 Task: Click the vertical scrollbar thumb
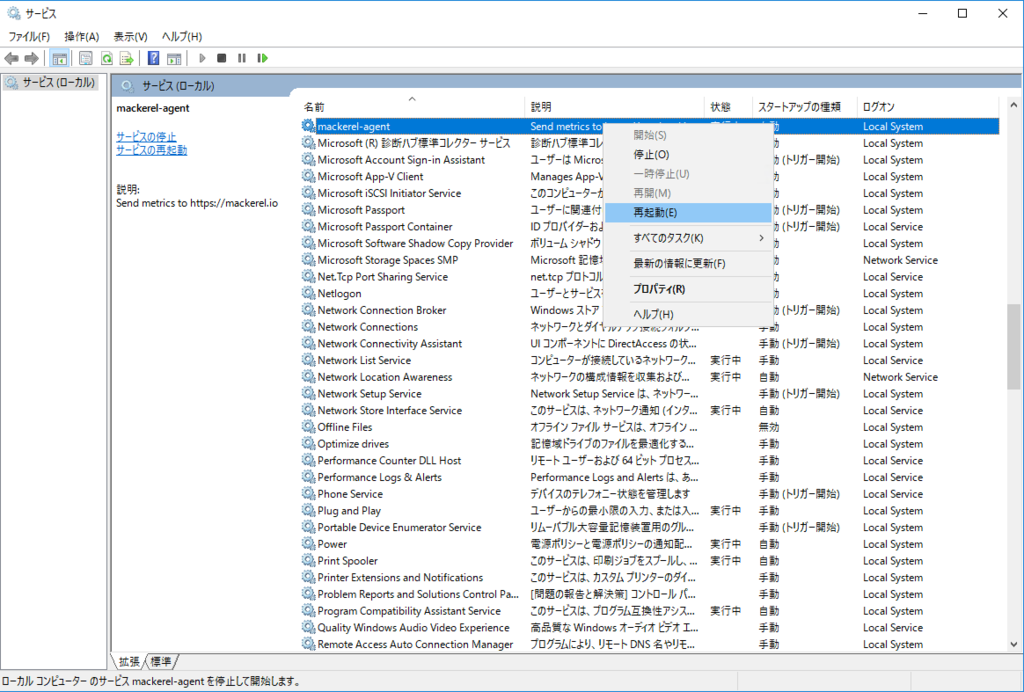click(x=1013, y=347)
